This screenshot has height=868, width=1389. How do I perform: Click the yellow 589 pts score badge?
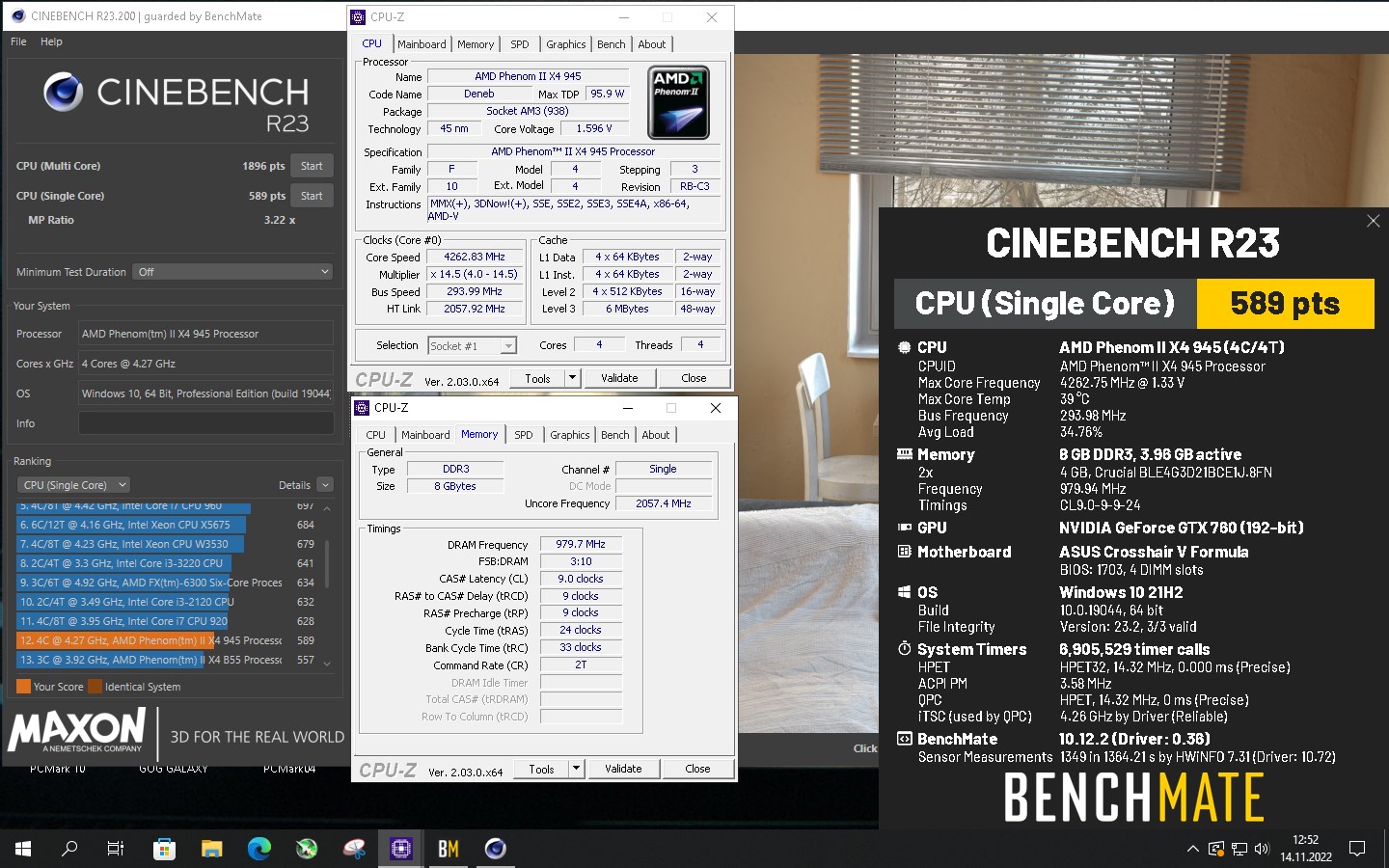[1285, 304]
